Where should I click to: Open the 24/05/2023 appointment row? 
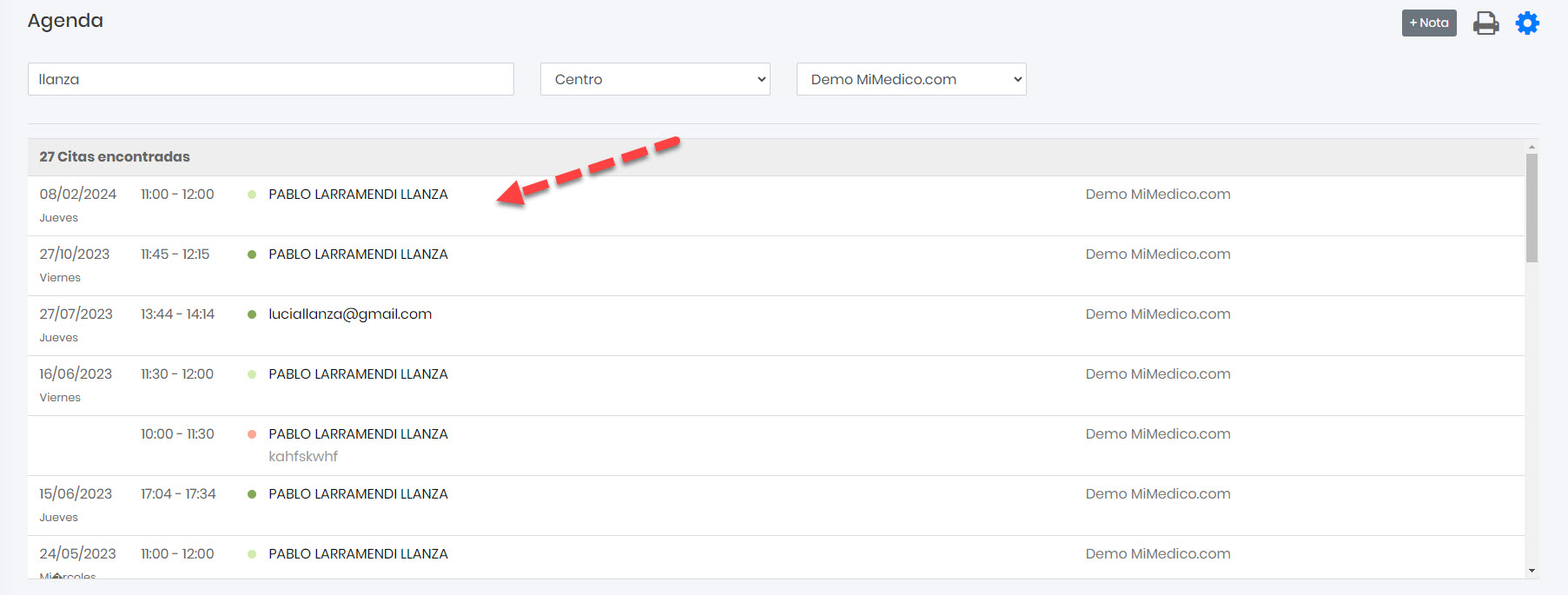pyautogui.click(x=358, y=554)
